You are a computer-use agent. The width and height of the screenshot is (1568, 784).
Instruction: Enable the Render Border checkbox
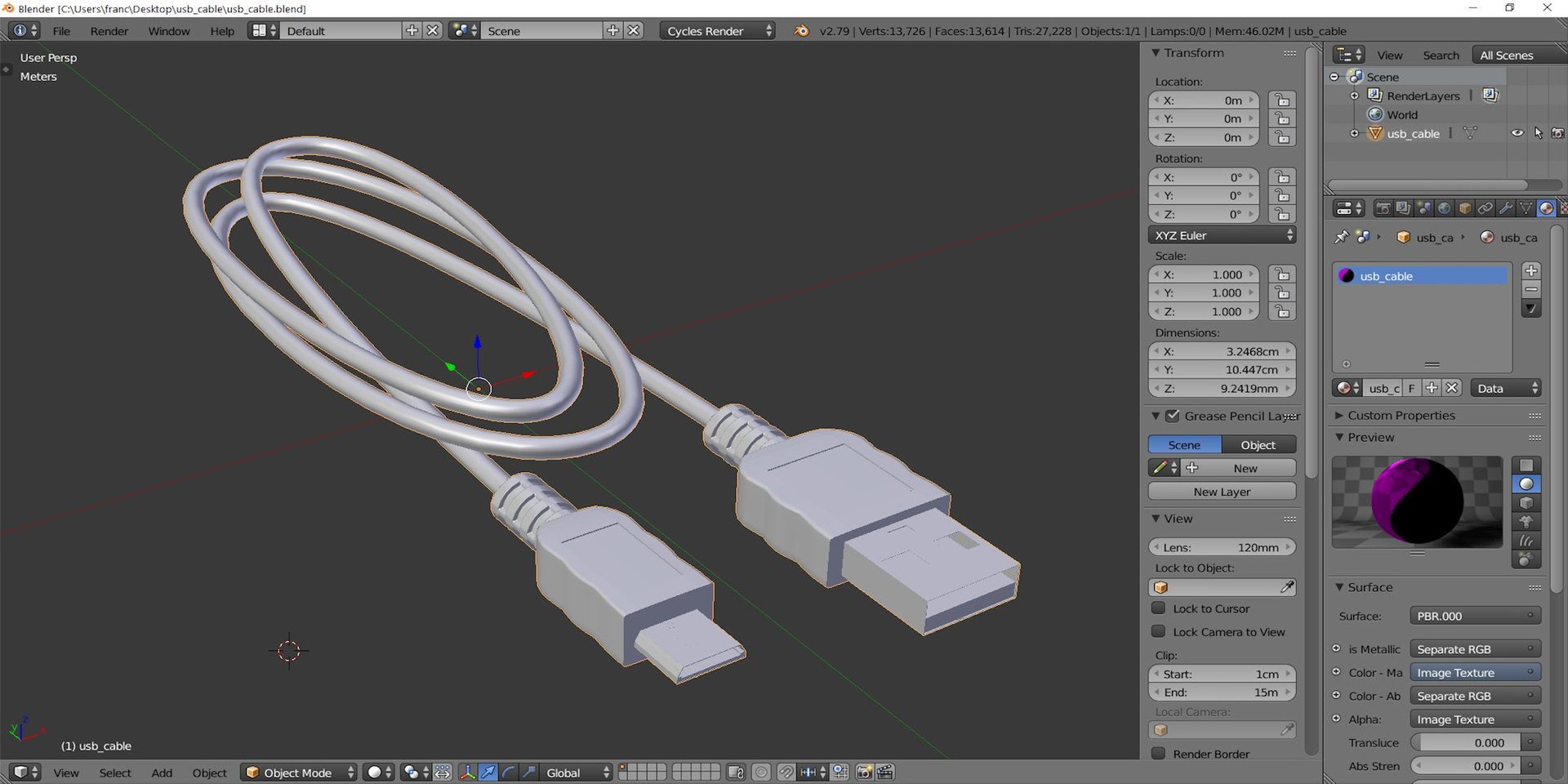[x=1158, y=753]
